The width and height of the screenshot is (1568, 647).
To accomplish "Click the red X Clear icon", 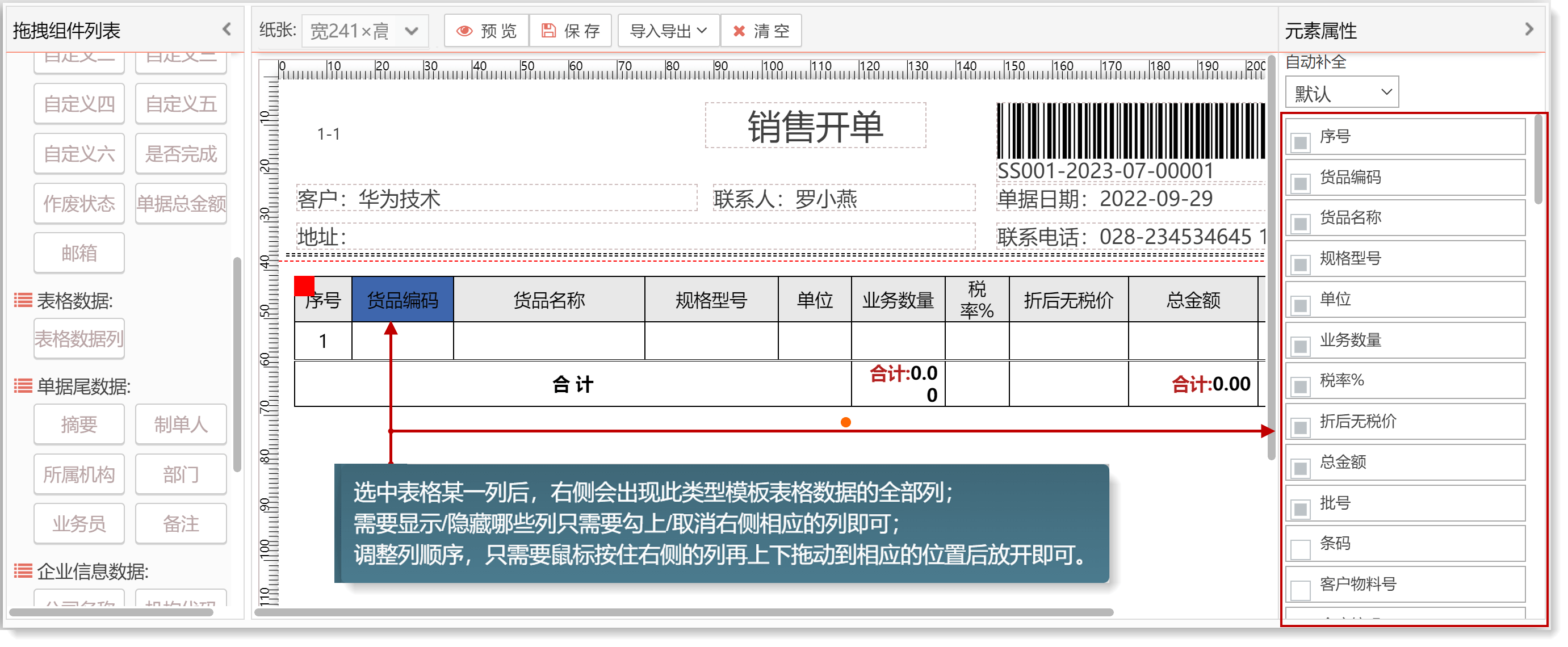I will click(739, 31).
